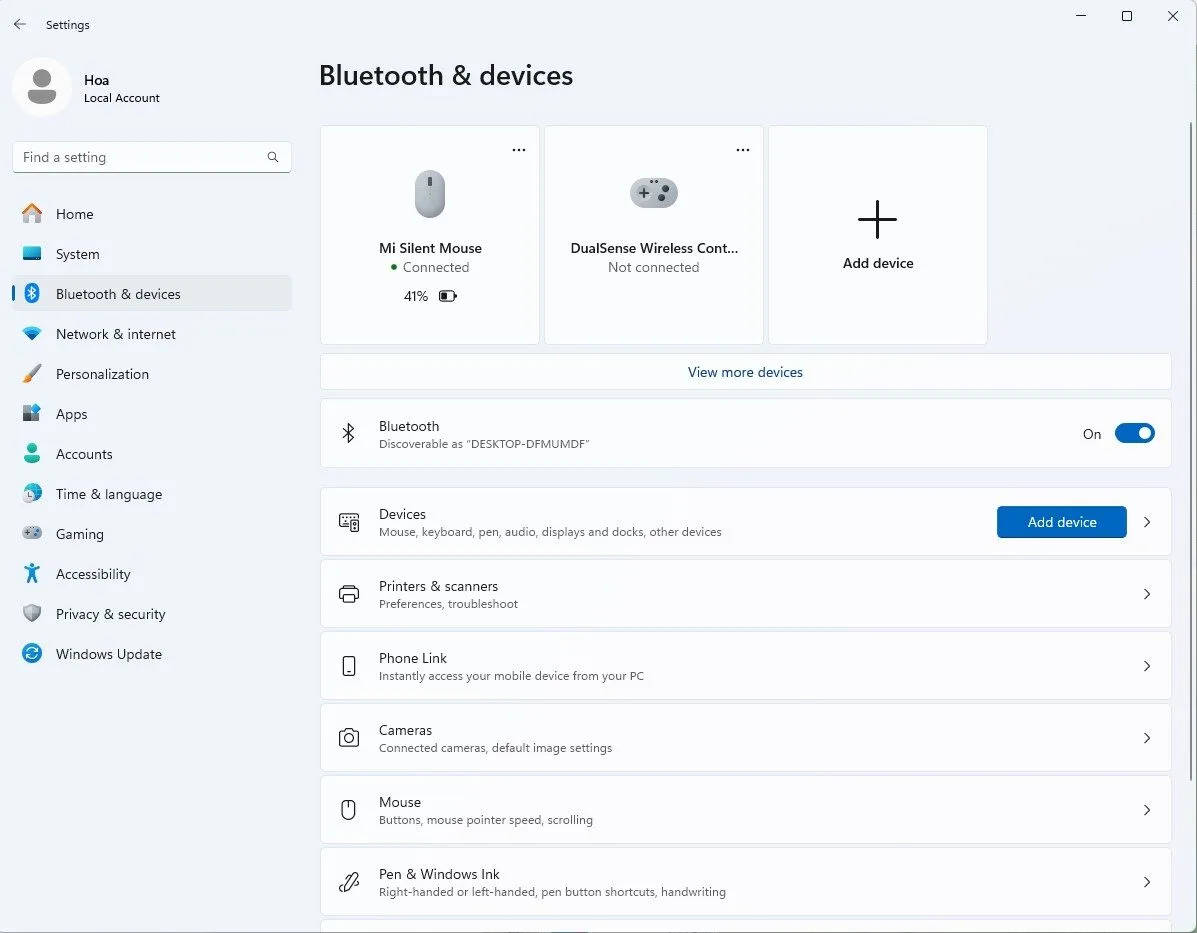Open the System settings section
1197x933 pixels.
click(152, 253)
